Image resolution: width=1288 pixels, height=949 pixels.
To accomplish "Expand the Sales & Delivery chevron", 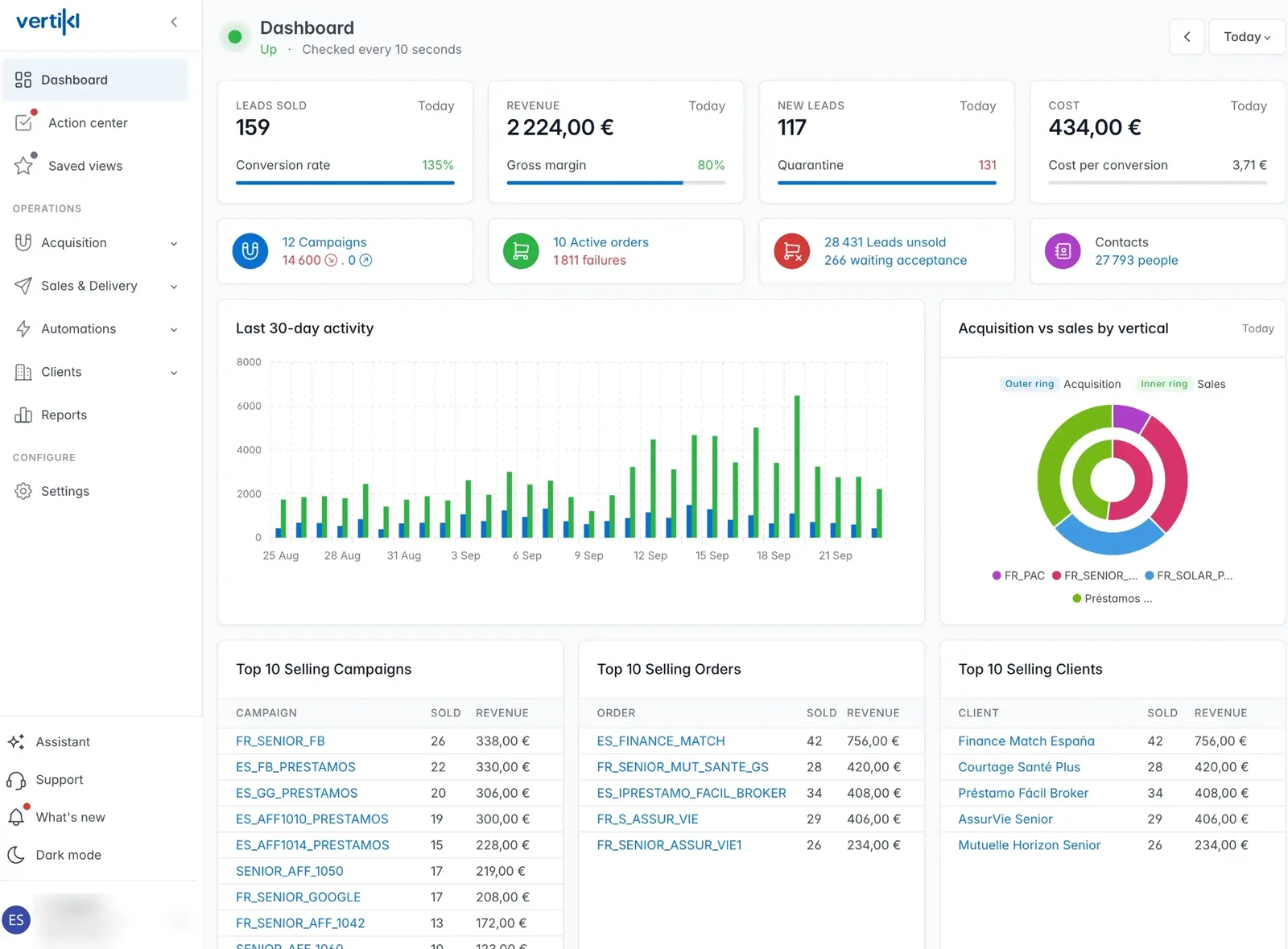I will 174,287.
